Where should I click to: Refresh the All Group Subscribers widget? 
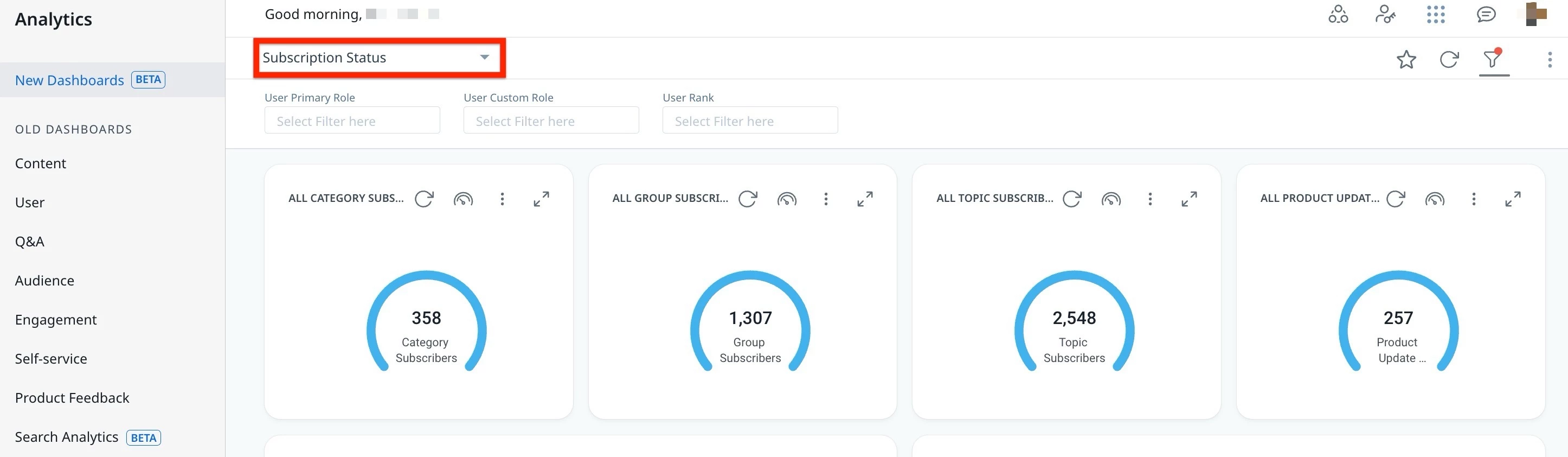coord(748,199)
